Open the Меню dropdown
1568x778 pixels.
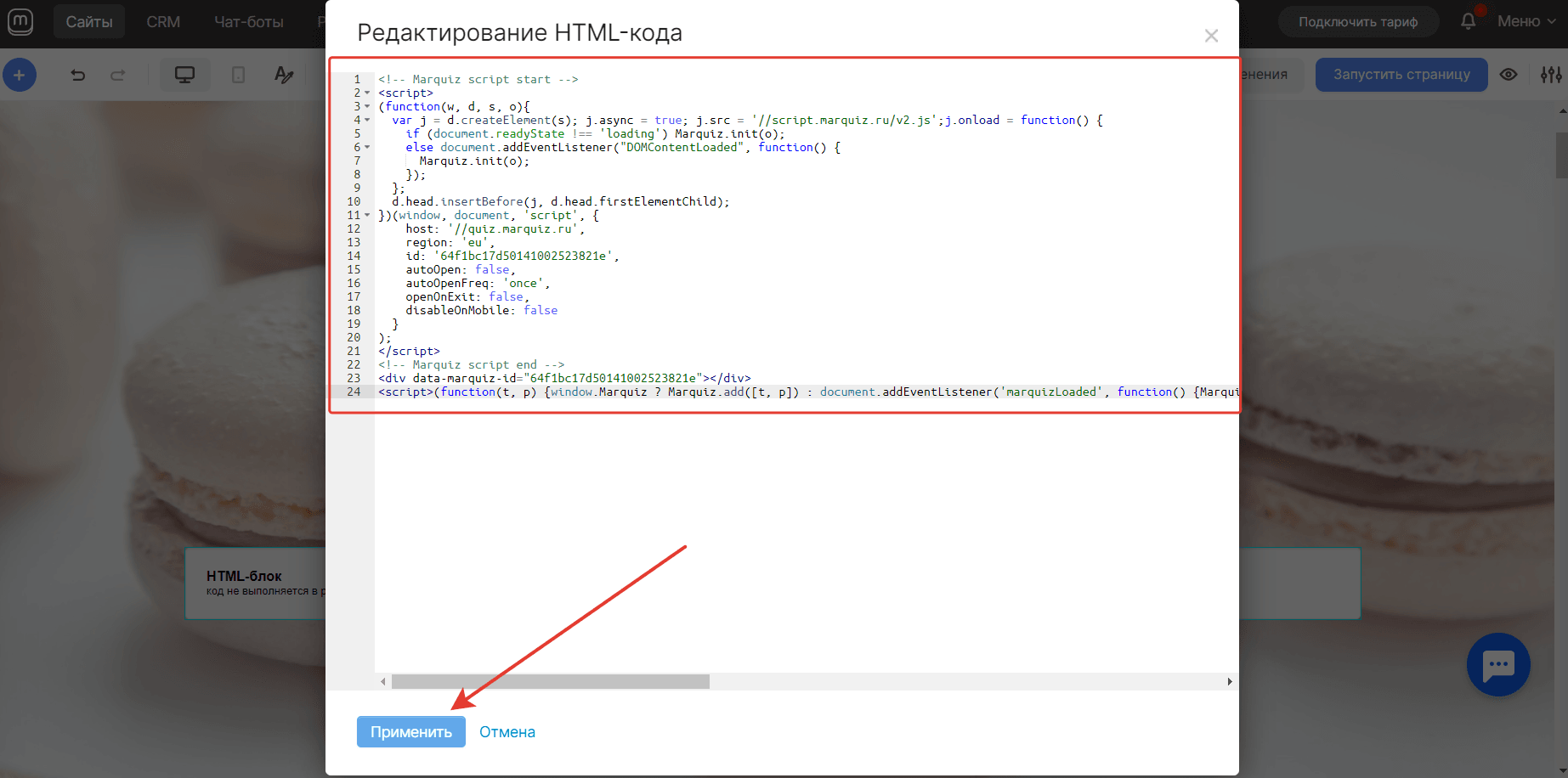1526,21
